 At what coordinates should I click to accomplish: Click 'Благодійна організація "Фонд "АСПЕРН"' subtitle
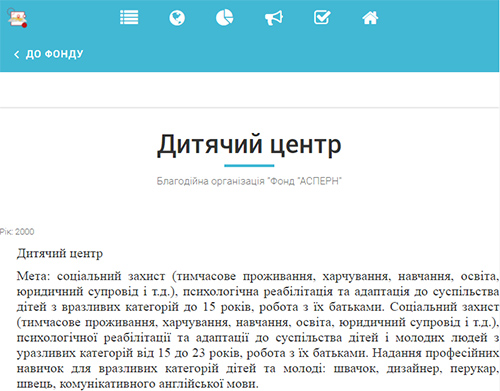click(249, 181)
